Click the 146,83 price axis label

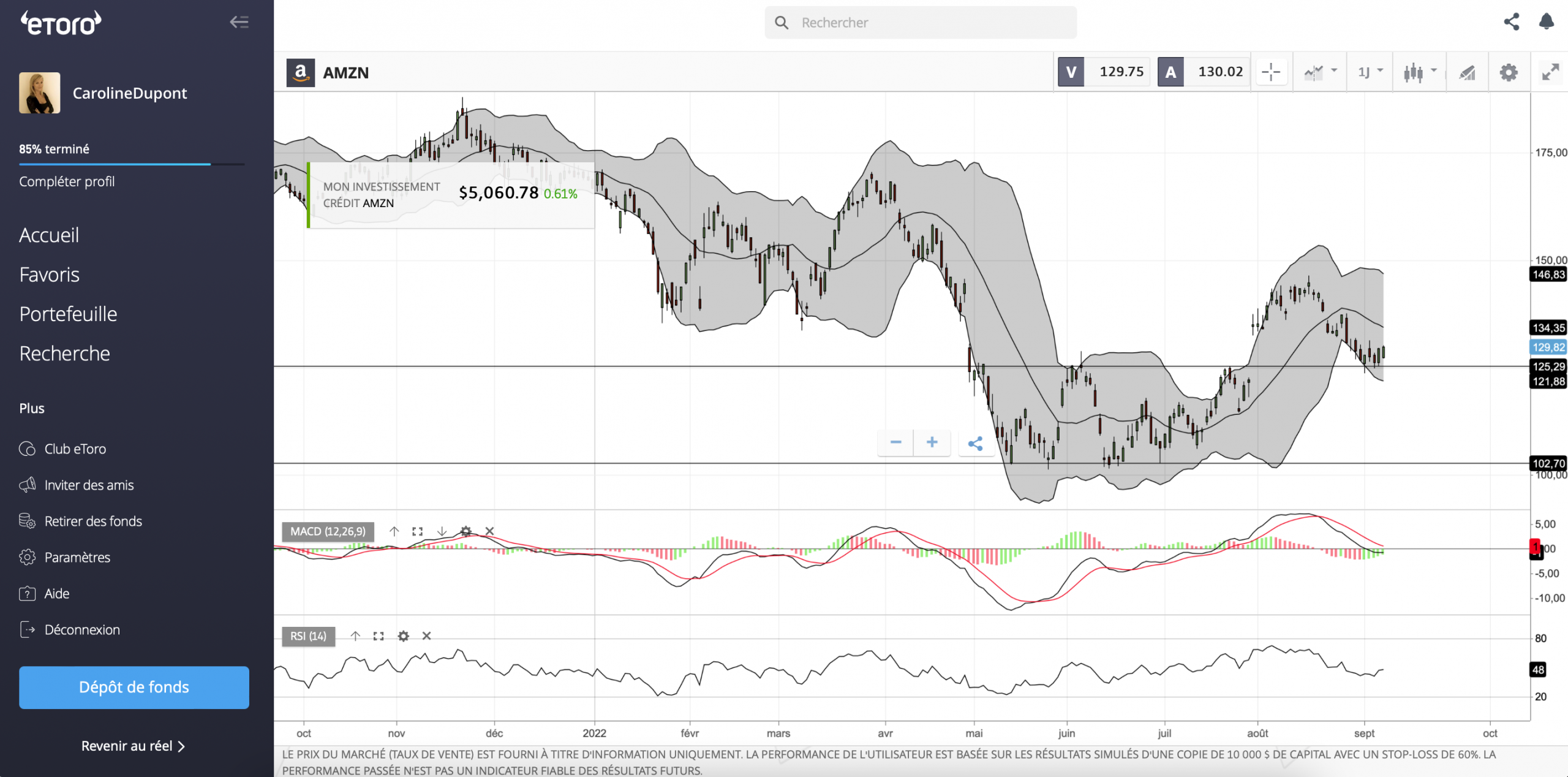1548,275
